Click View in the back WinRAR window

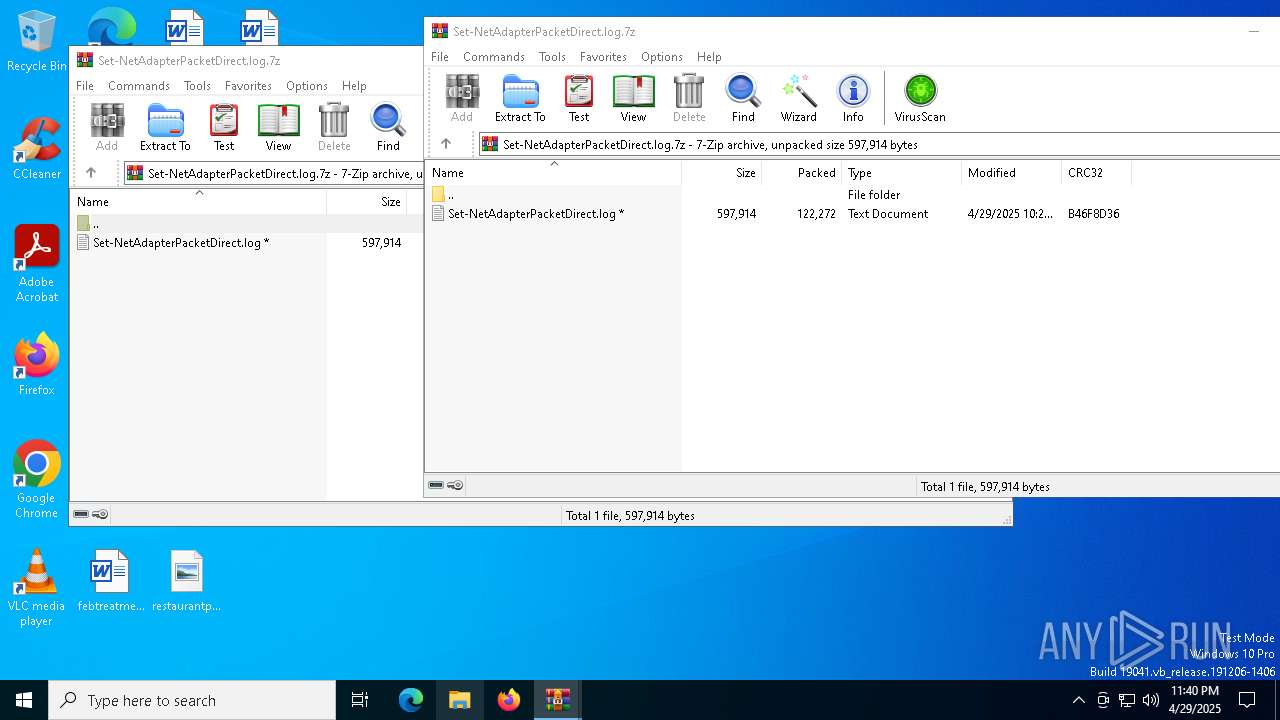(278, 127)
